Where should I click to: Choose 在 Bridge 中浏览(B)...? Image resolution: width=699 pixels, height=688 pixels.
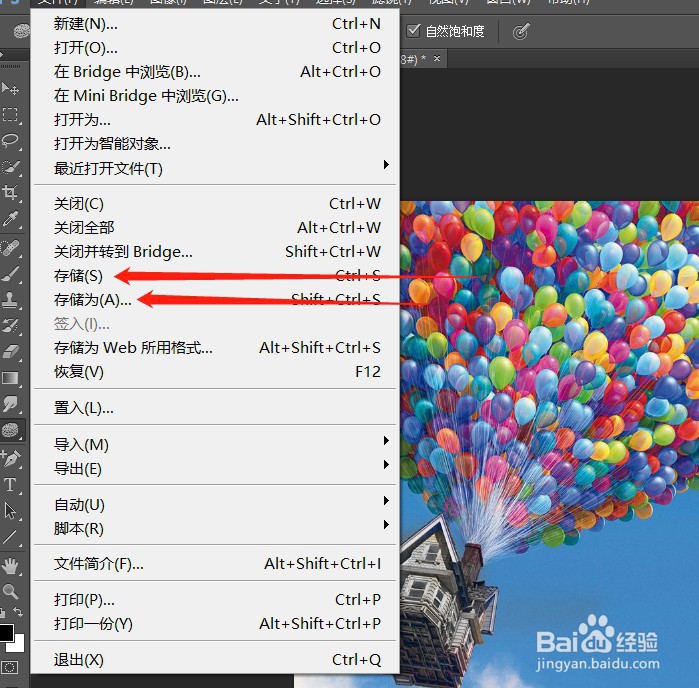(215, 72)
